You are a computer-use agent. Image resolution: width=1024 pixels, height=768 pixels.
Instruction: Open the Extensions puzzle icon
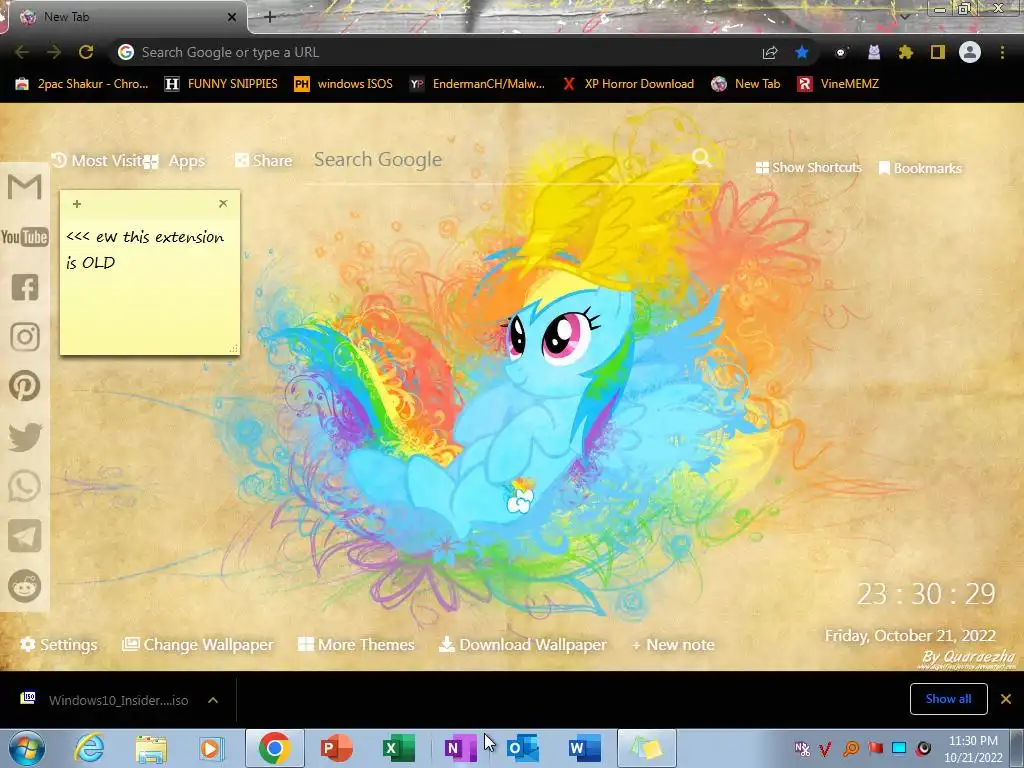(x=906, y=52)
